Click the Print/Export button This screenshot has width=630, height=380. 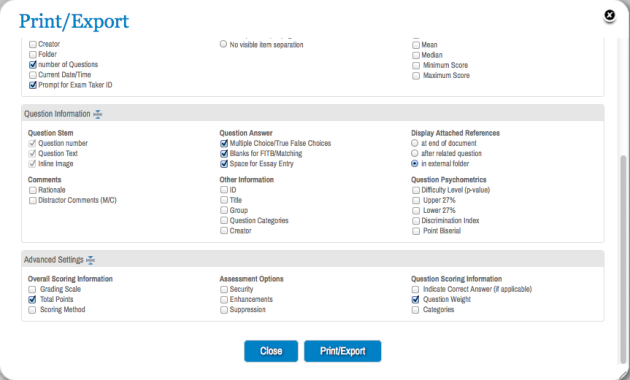pyautogui.click(x=342, y=351)
